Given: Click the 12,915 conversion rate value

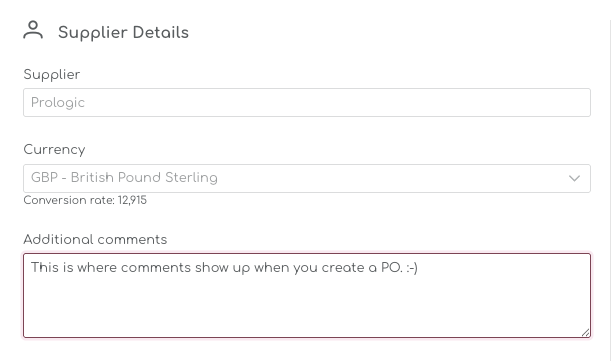Looking at the screenshot, I should pos(132,200).
